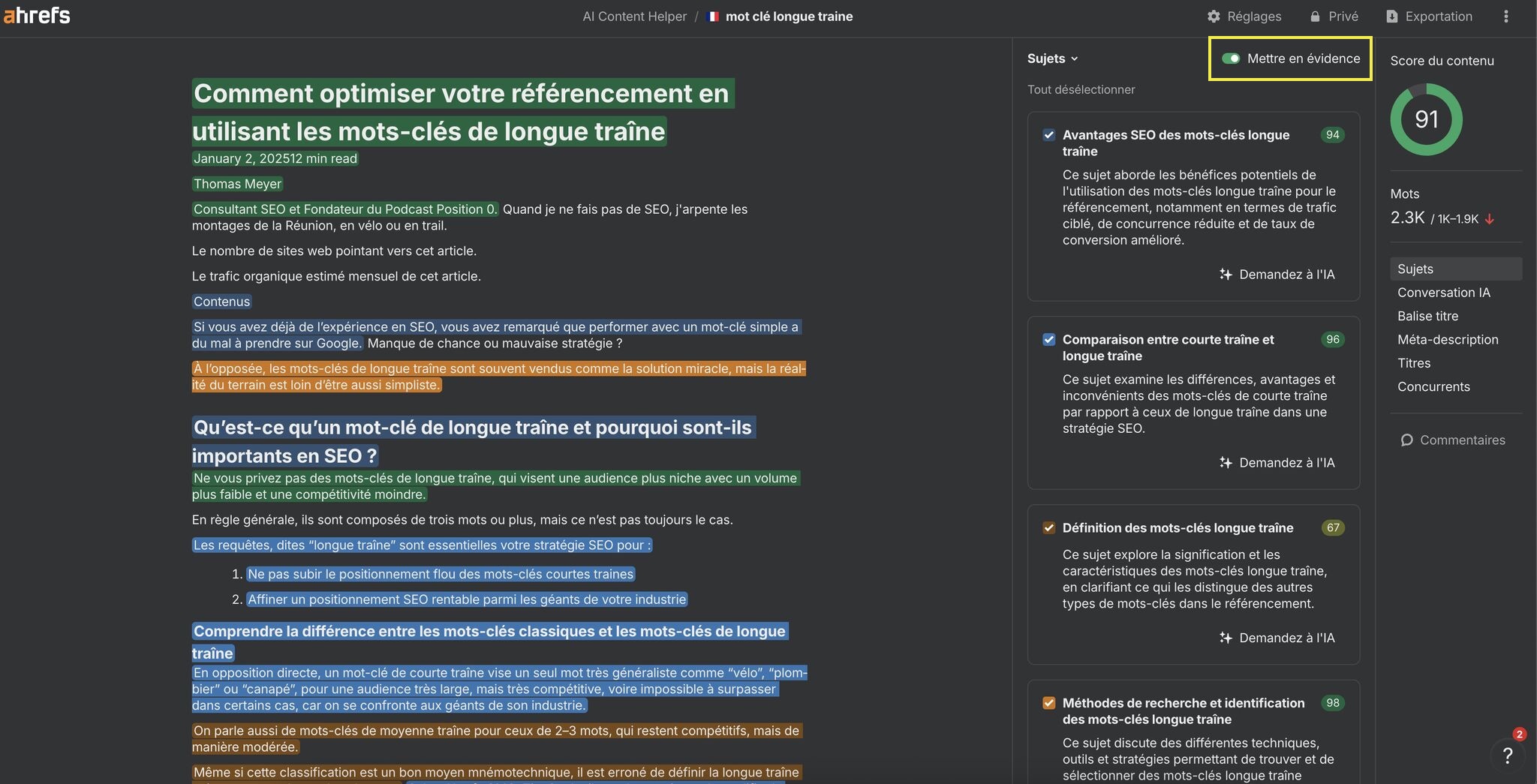
Task: Click the "Tout désélectionner" link
Action: click(1081, 89)
